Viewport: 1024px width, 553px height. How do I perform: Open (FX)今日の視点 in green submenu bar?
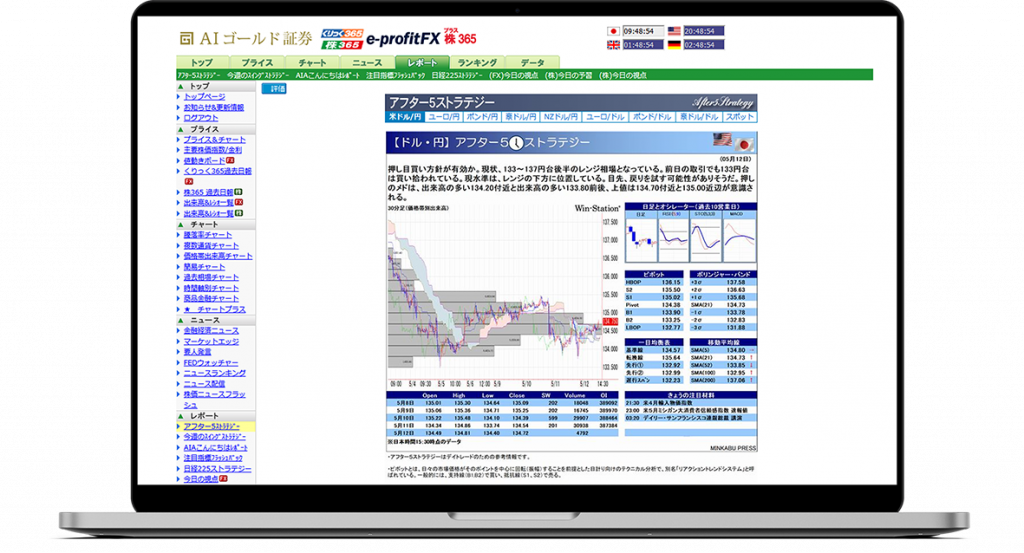513,75
